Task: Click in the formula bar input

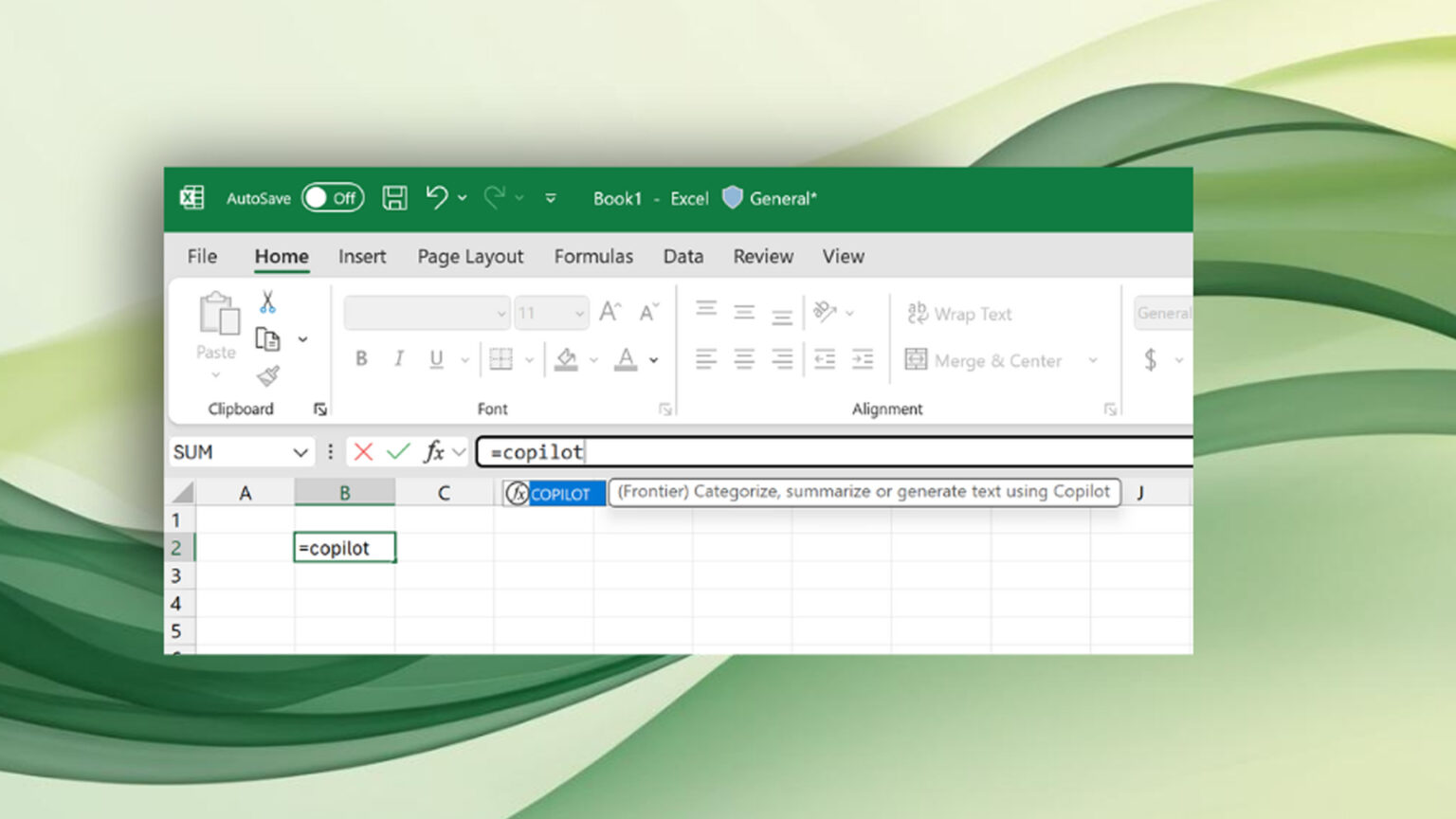Action: click(834, 452)
